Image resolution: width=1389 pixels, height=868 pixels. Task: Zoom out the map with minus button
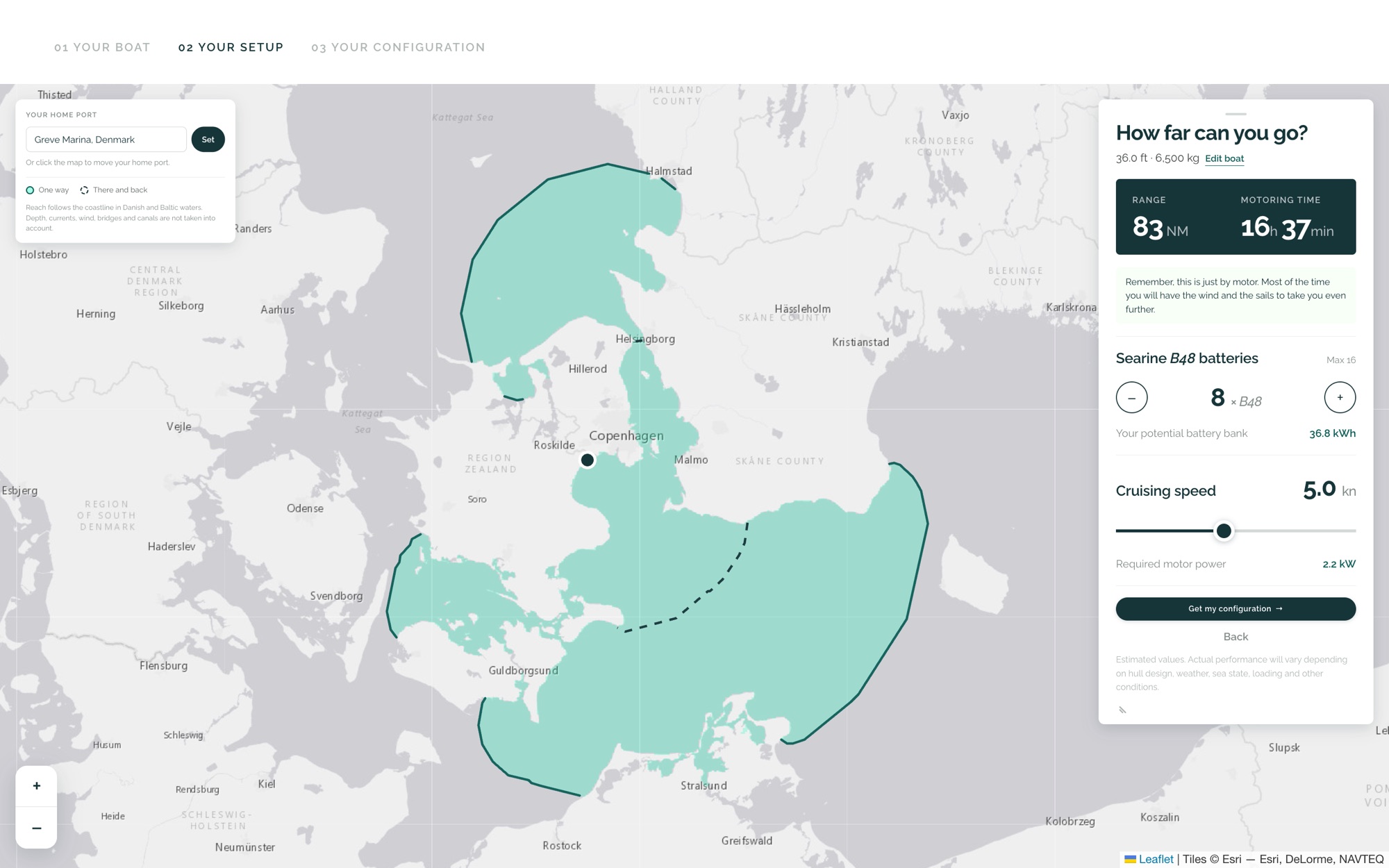click(36, 828)
